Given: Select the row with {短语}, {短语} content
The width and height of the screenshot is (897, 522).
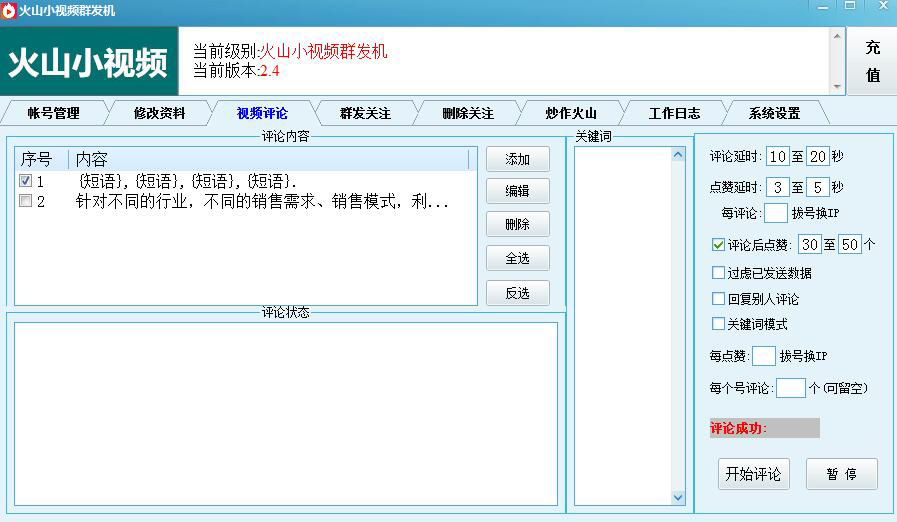Looking at the screenshot, I should coord(246,181).
